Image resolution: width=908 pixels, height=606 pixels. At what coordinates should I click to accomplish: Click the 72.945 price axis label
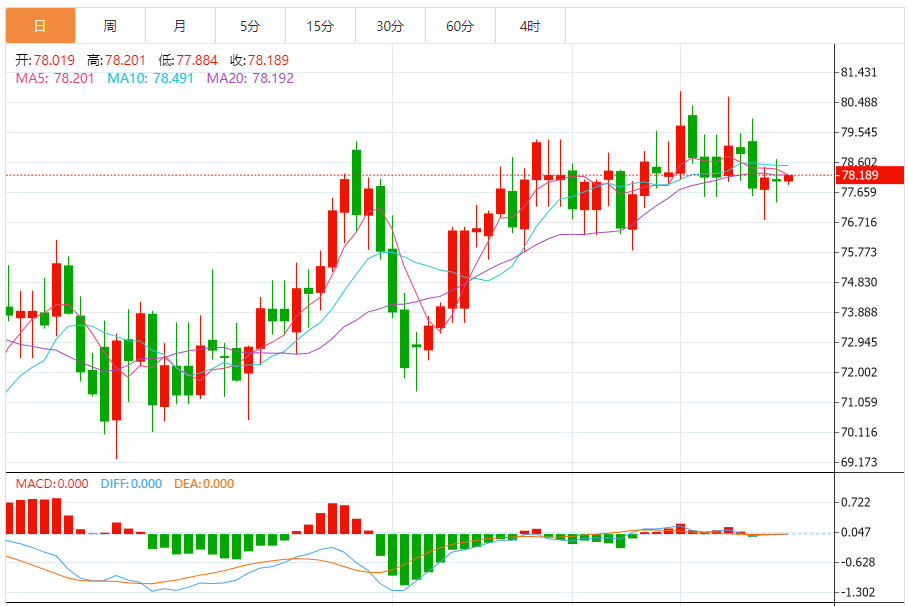[859, 342]
